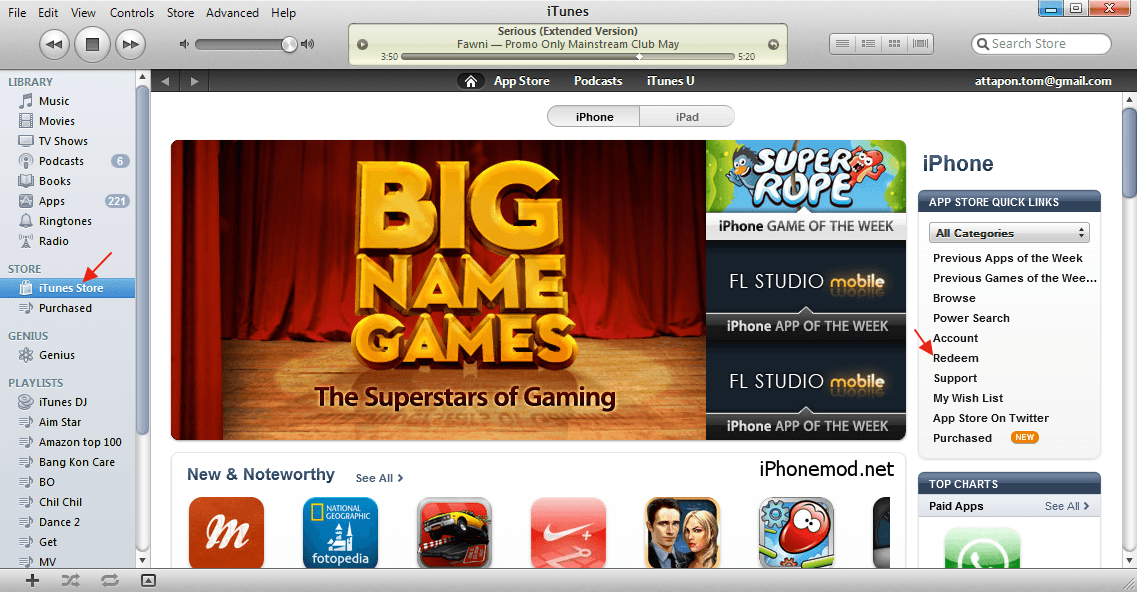The image size is (1137, 592).
Task: Switch to grid view
Action: tap(894, 44)
